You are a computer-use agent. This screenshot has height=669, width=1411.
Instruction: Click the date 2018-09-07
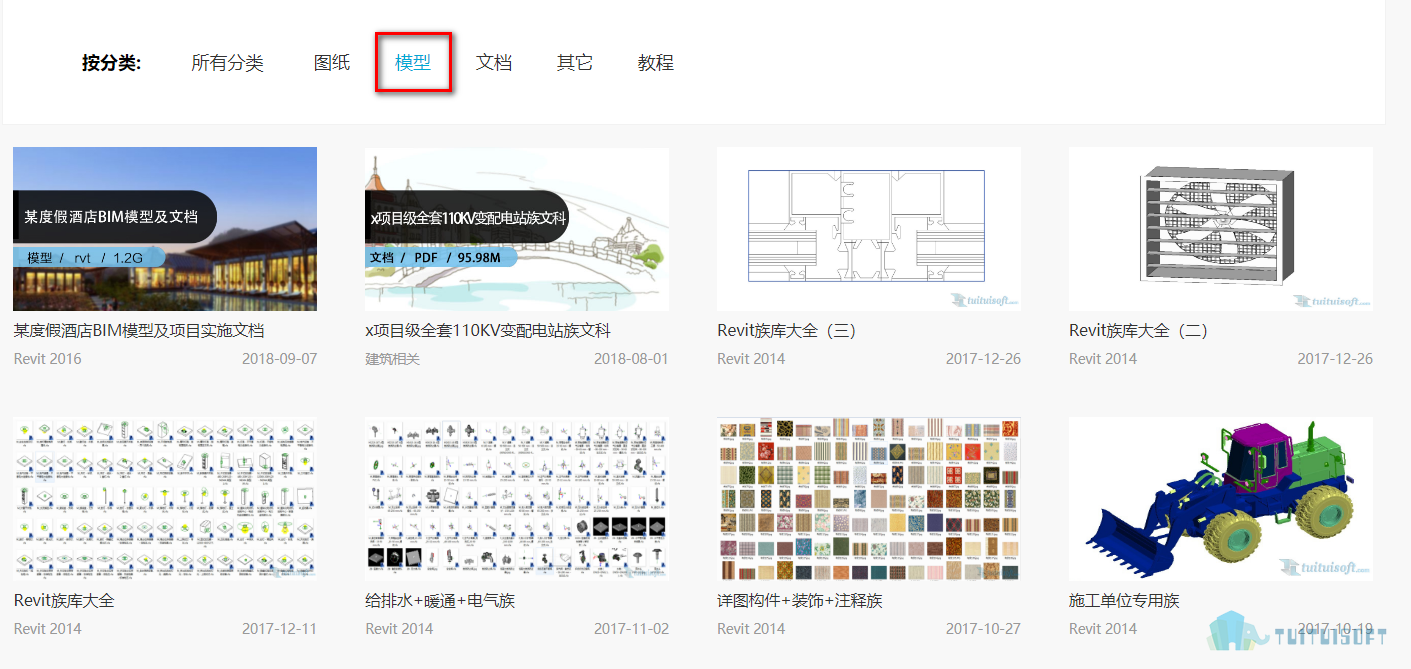tap(279, 359)
